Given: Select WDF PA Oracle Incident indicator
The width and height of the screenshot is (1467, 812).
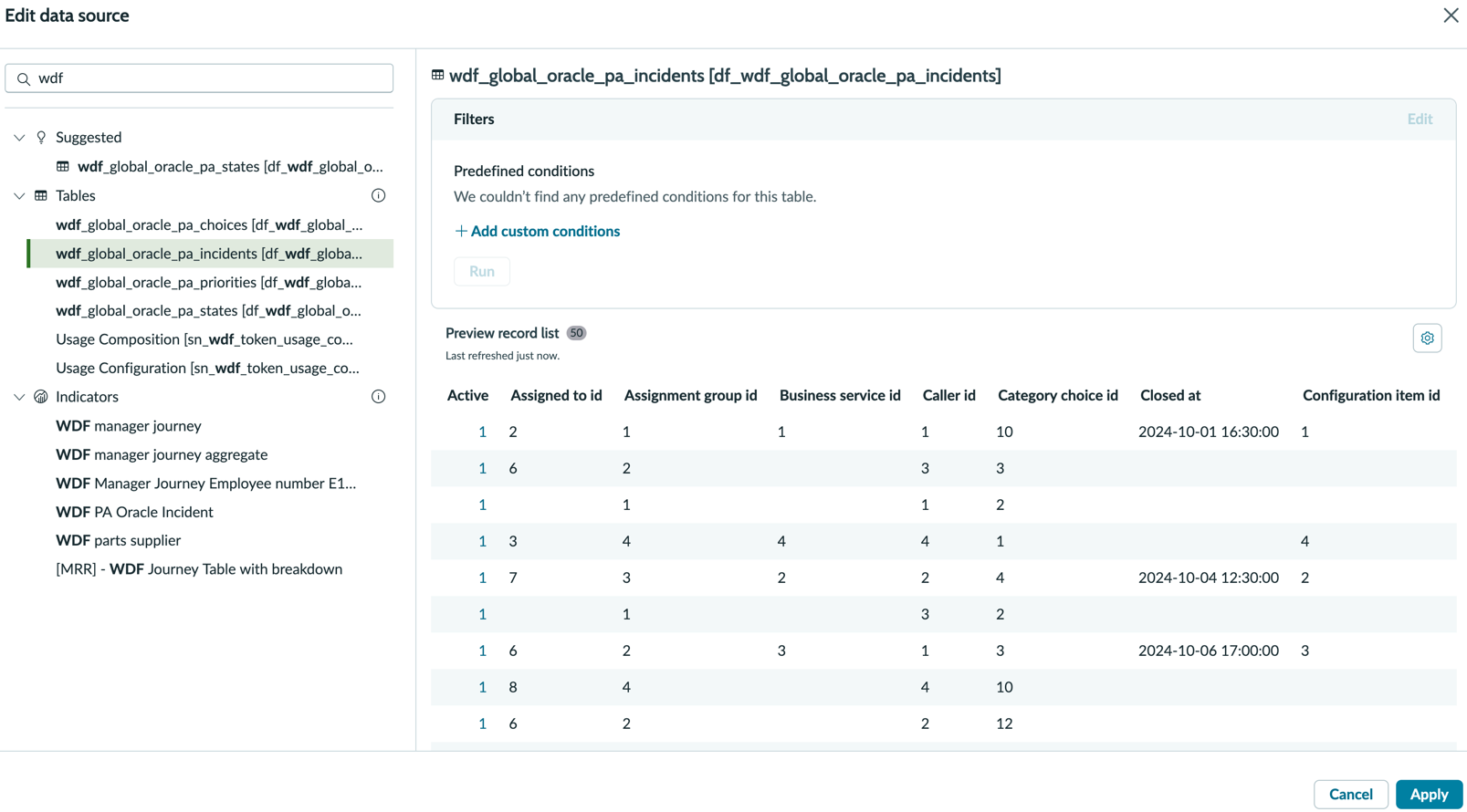Looking at the screenshot, I should coord(134,512).
